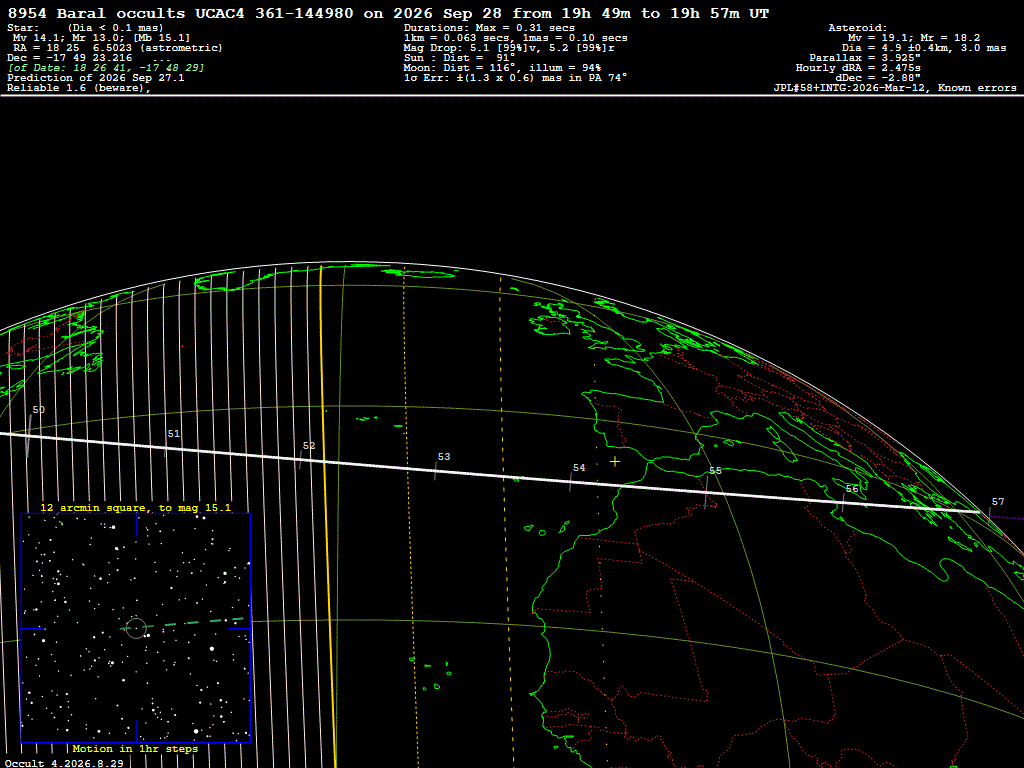Click time marker 51 on the path

(174, 434)
